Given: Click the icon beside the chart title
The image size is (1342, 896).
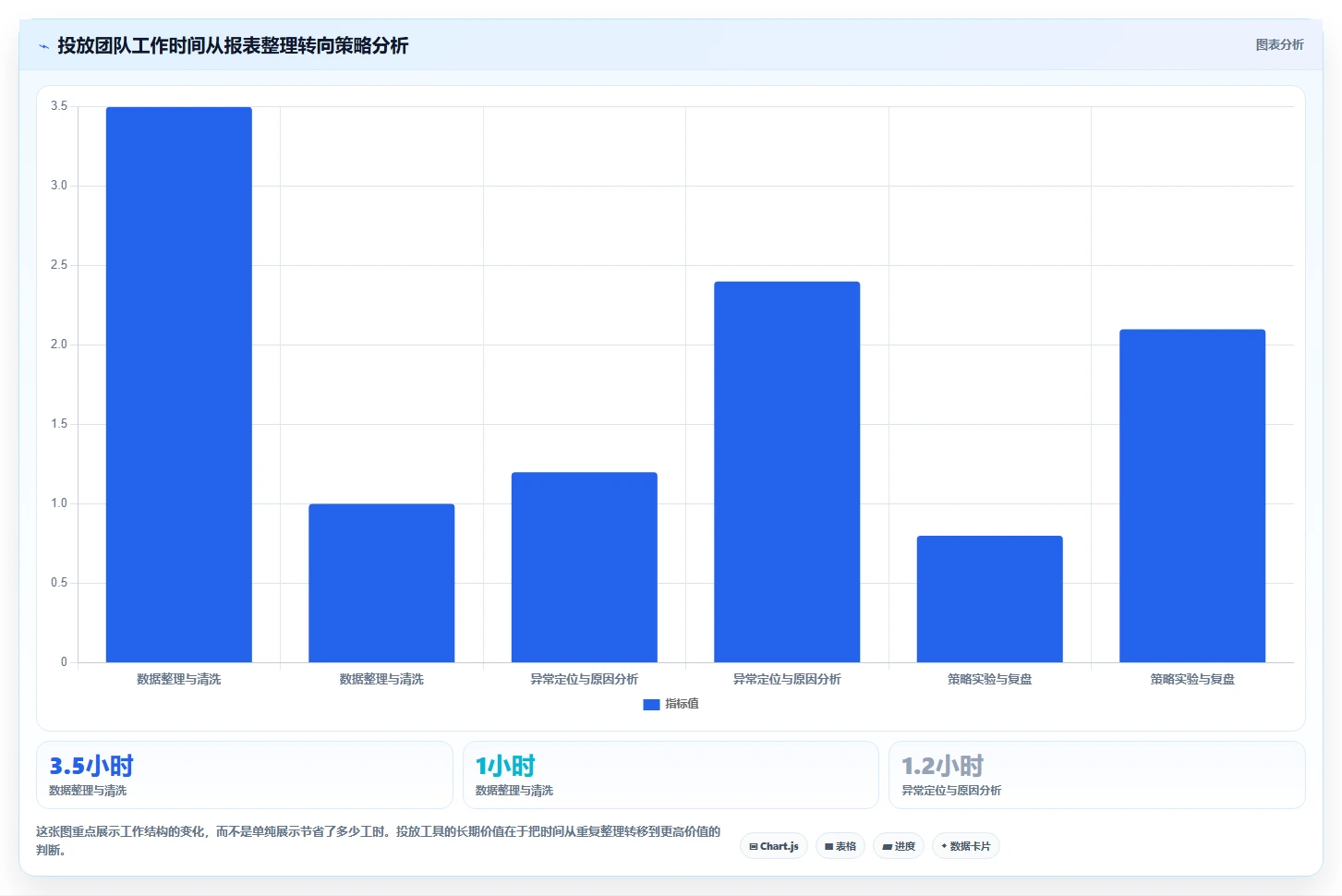Looking at the screenshot, I should 43,46.
